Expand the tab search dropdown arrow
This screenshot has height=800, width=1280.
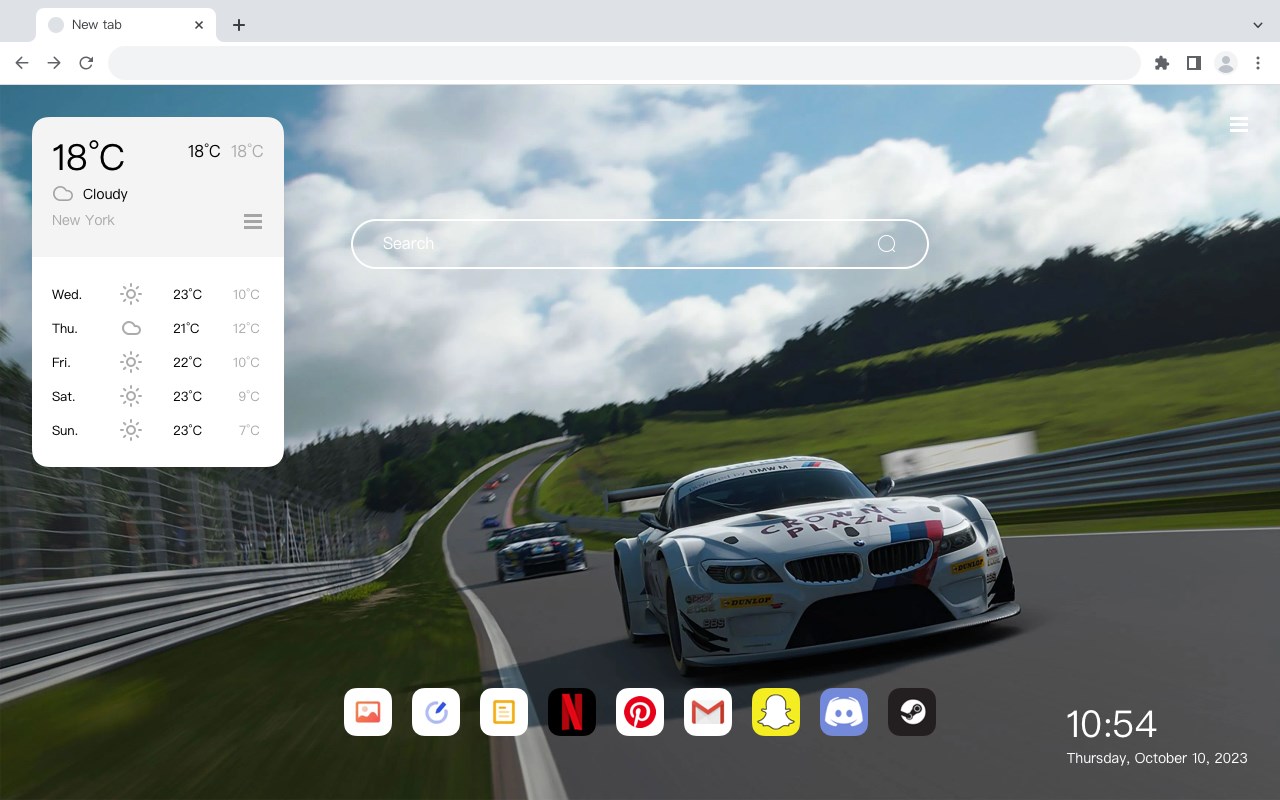(1258, 25)
